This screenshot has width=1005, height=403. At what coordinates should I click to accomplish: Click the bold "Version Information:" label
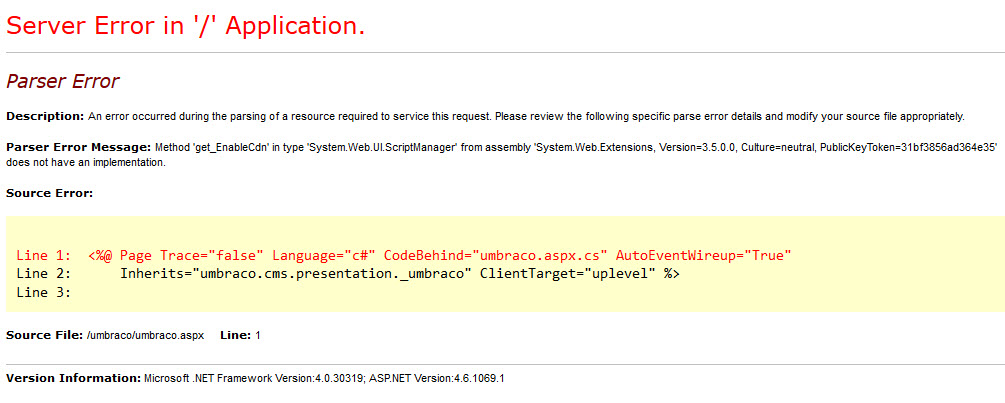tap(72, 379)
